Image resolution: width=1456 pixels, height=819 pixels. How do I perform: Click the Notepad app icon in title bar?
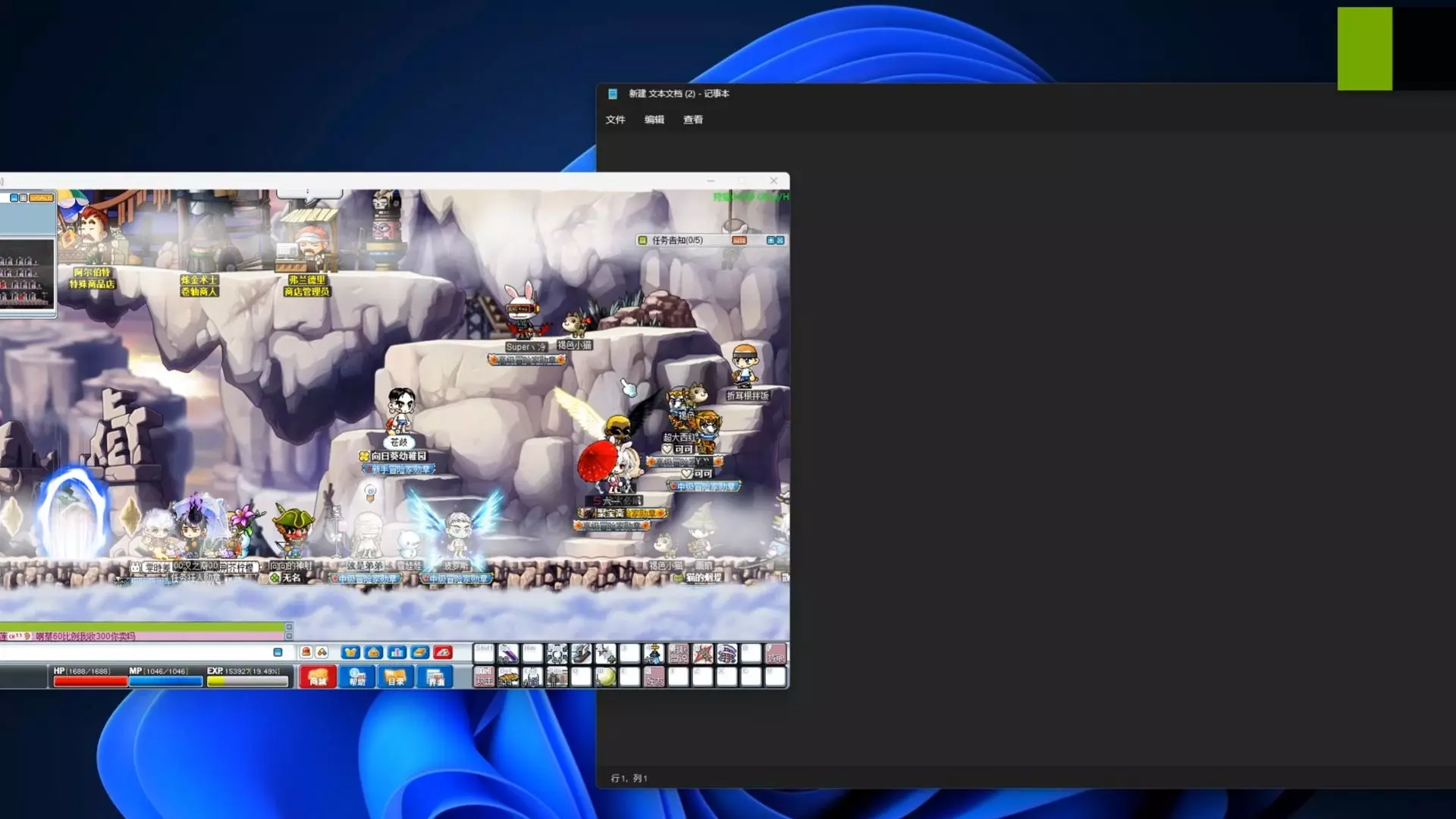point(613,94)
